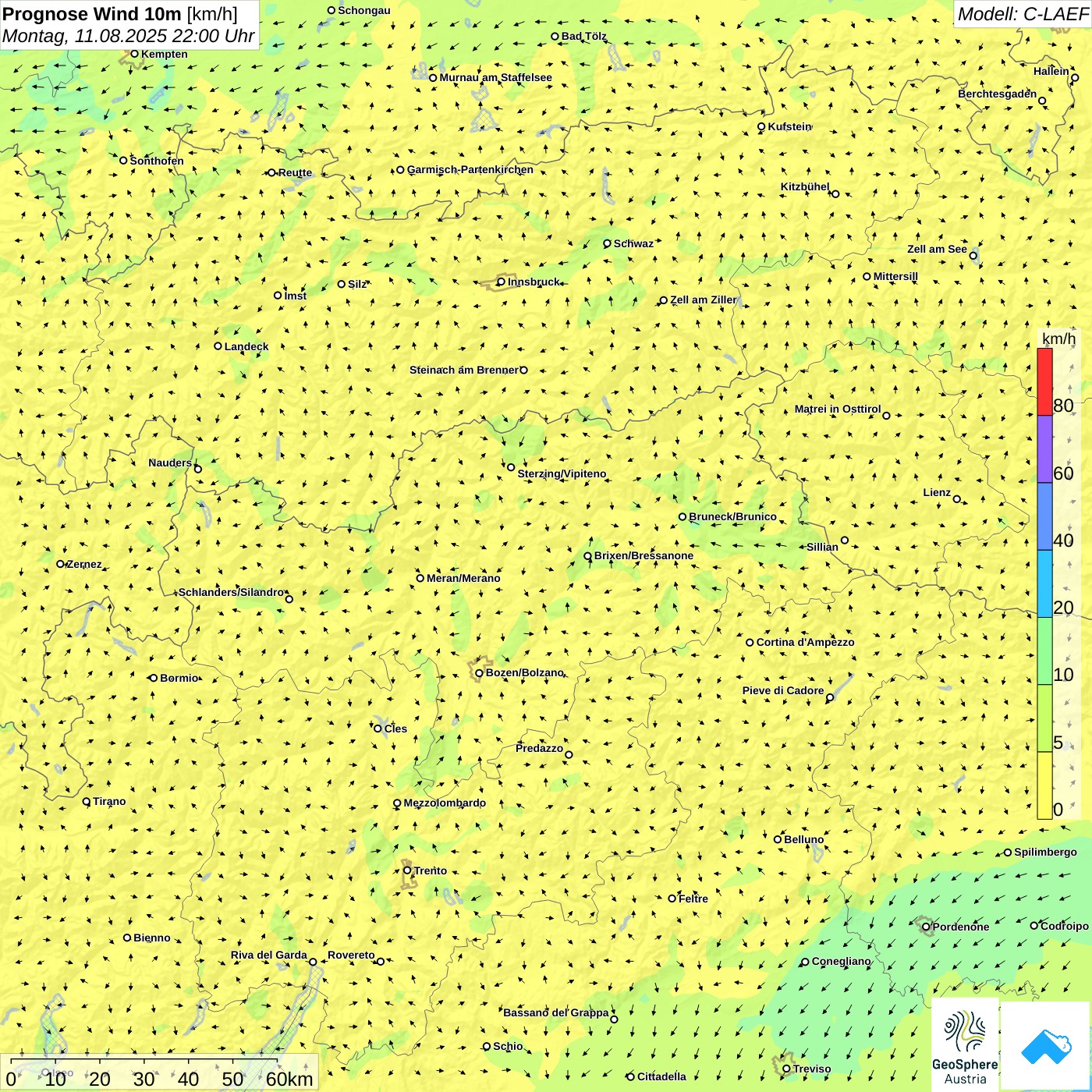
Task: Click the Steinach am Brenner label
Action: [463, 370]
